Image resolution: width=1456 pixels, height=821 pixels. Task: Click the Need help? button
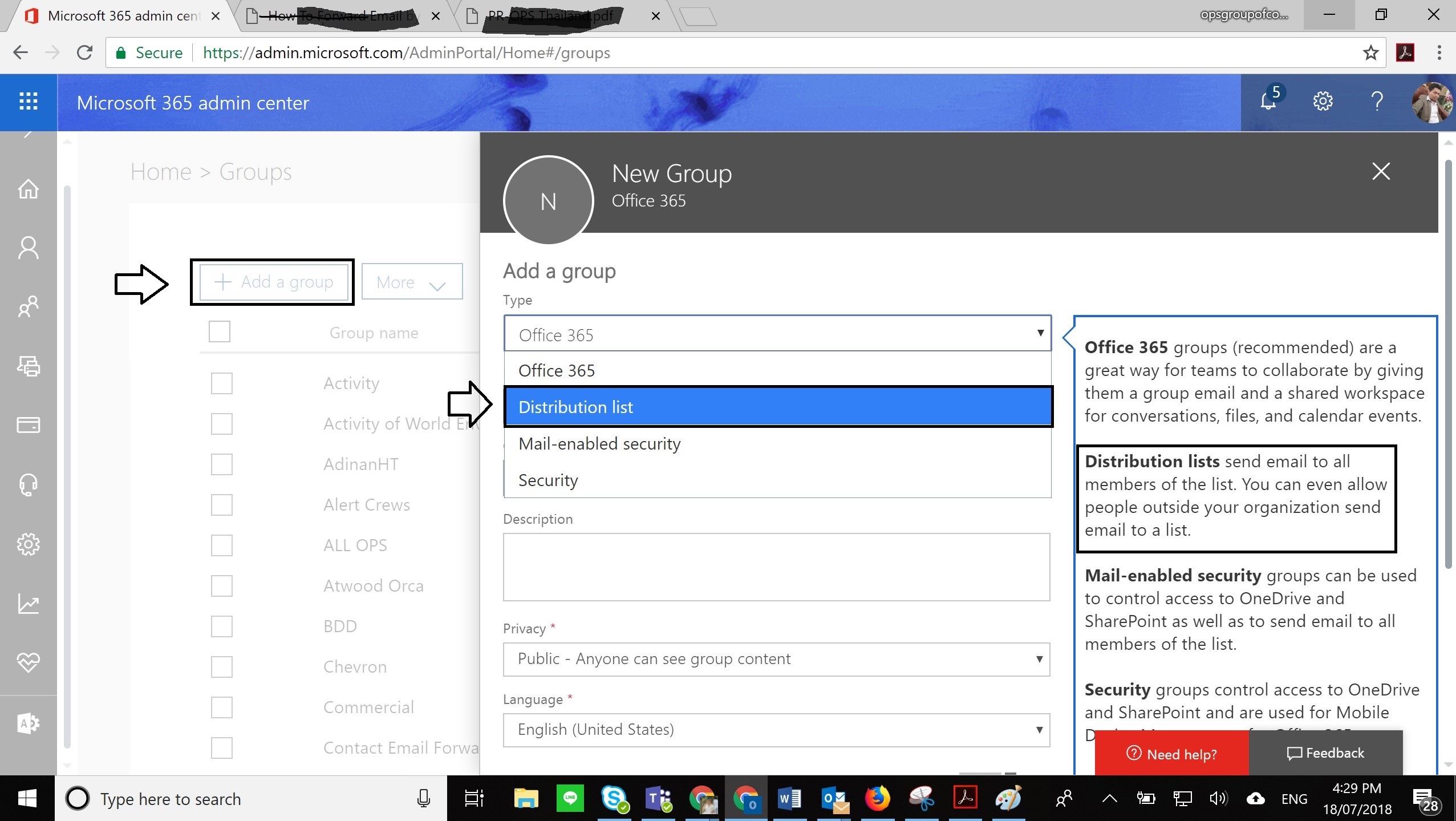[x=1171, y=753]
